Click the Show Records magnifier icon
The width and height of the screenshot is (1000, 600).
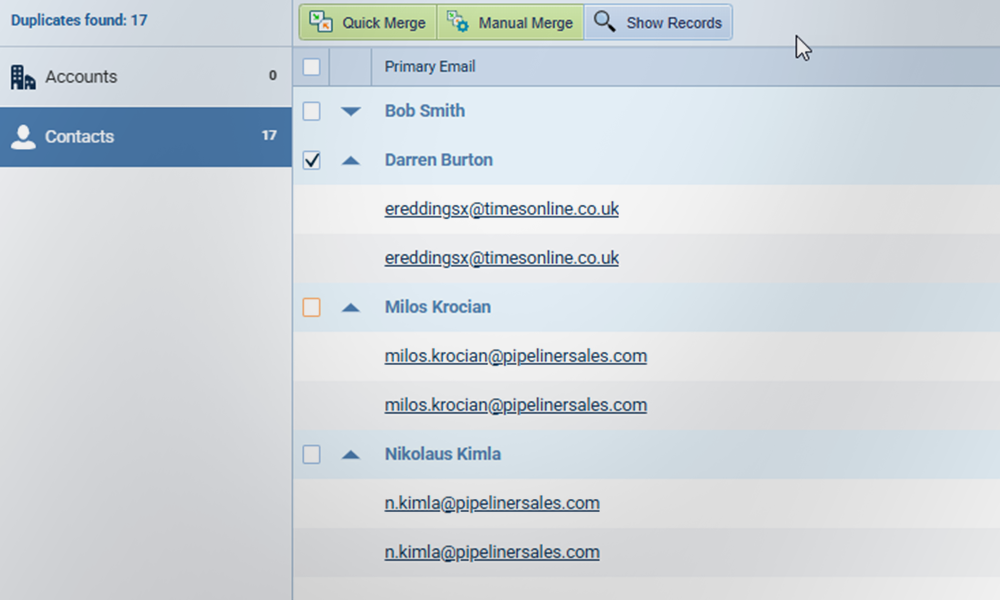point(604,22)
